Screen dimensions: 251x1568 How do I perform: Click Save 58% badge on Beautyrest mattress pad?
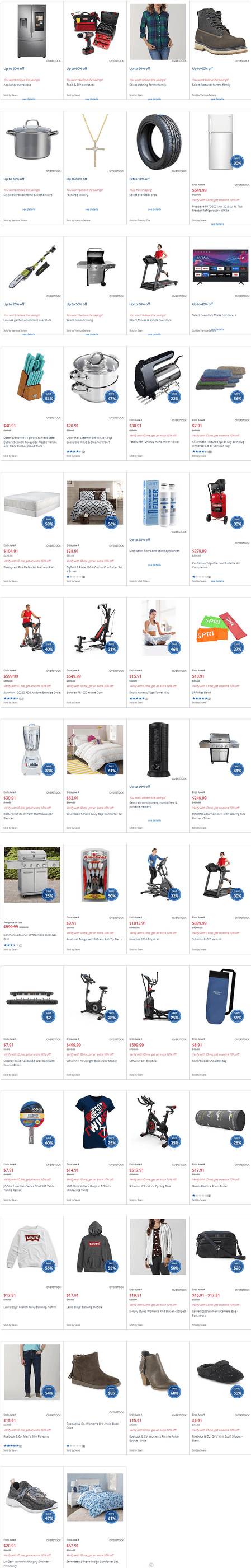49,522
